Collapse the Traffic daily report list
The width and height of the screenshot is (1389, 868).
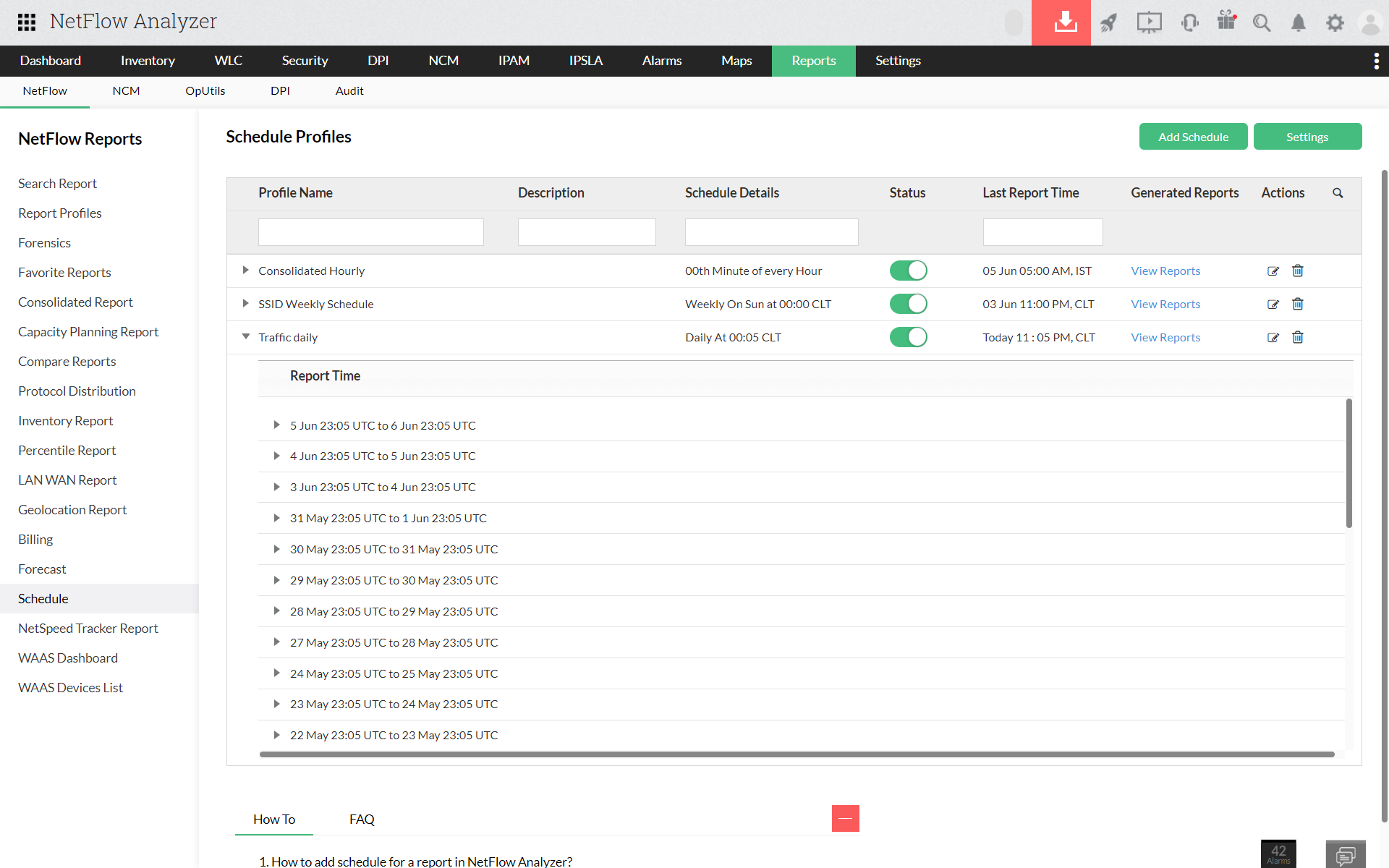pyautogui.click(x=245, y=336)
